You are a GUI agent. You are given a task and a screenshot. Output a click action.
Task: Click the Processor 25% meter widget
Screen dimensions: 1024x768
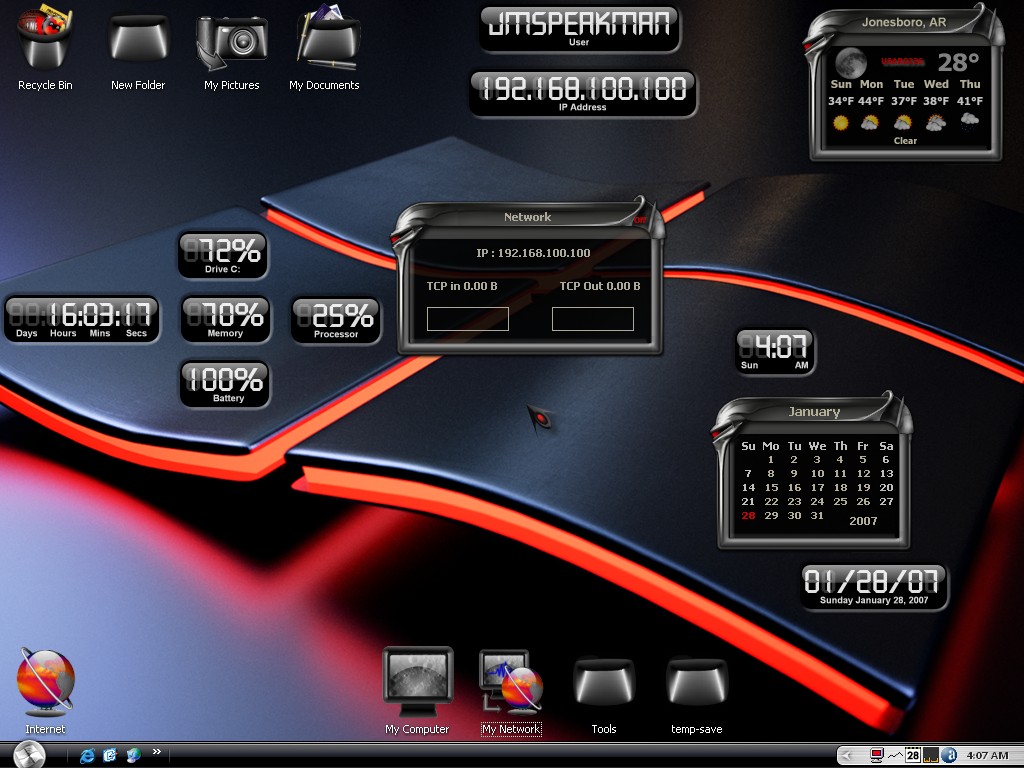336,321
